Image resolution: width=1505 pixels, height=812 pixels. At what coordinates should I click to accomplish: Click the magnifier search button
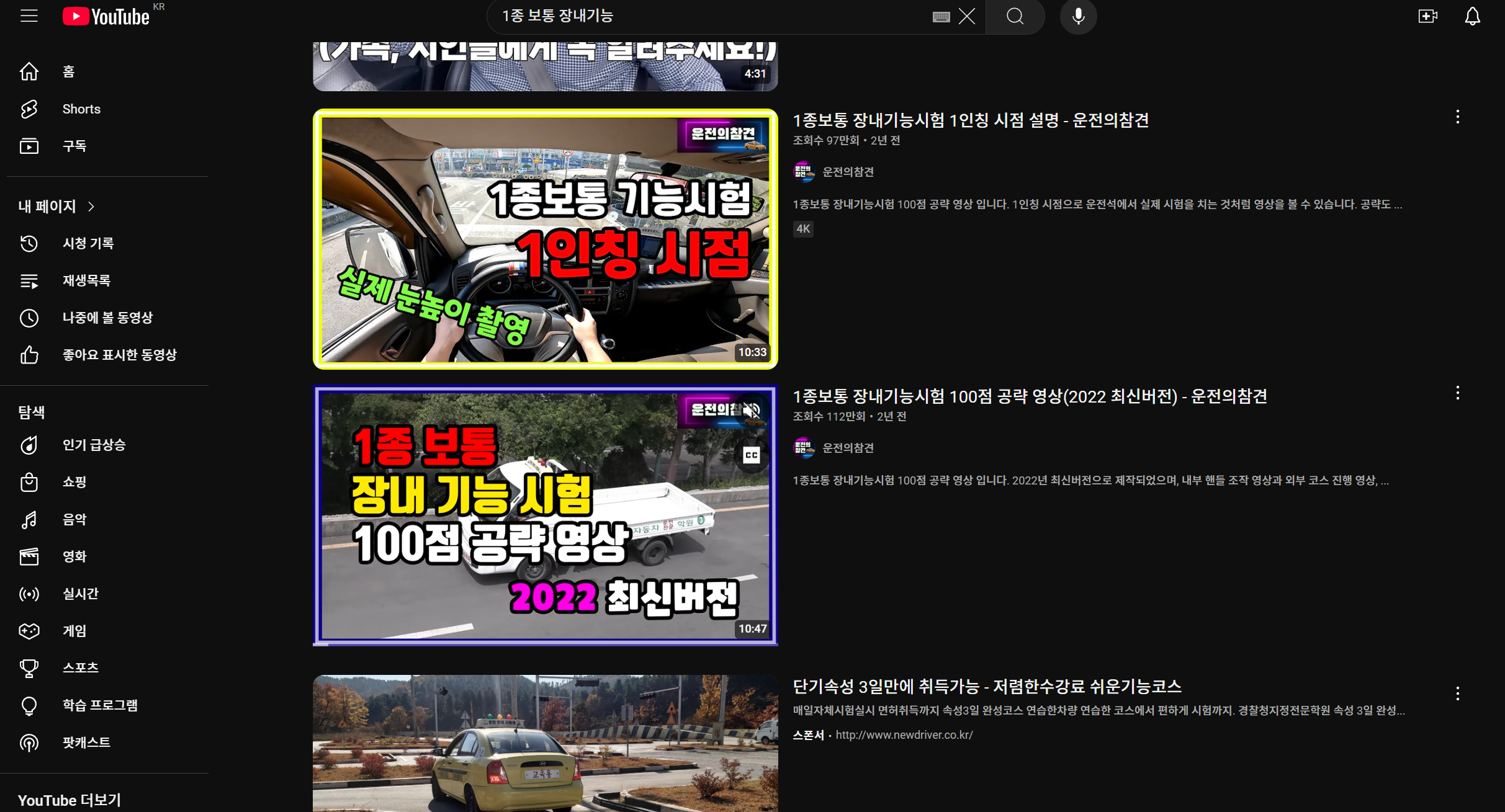(x=1015, y=16)
